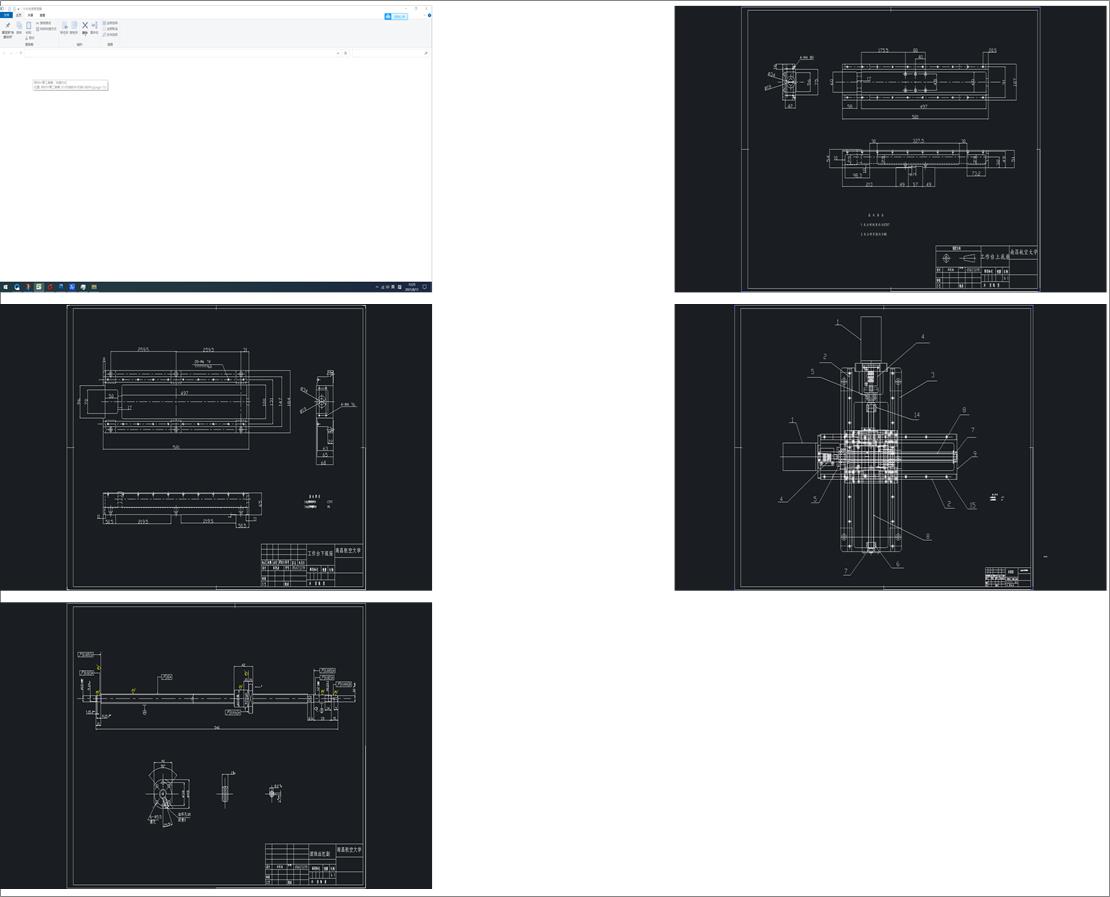Select the cross-slide assembly drawing thumbnail

pyautogui.click(x=890, y=447)
